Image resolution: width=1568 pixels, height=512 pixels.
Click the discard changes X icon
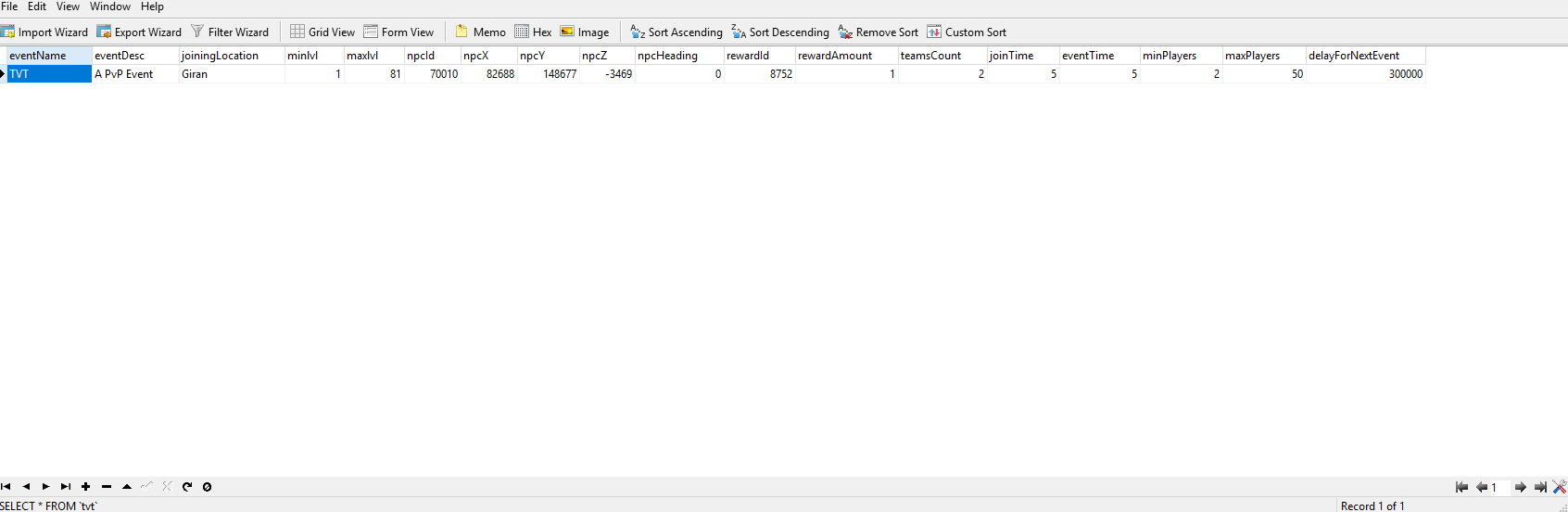(x=167, y=486)
